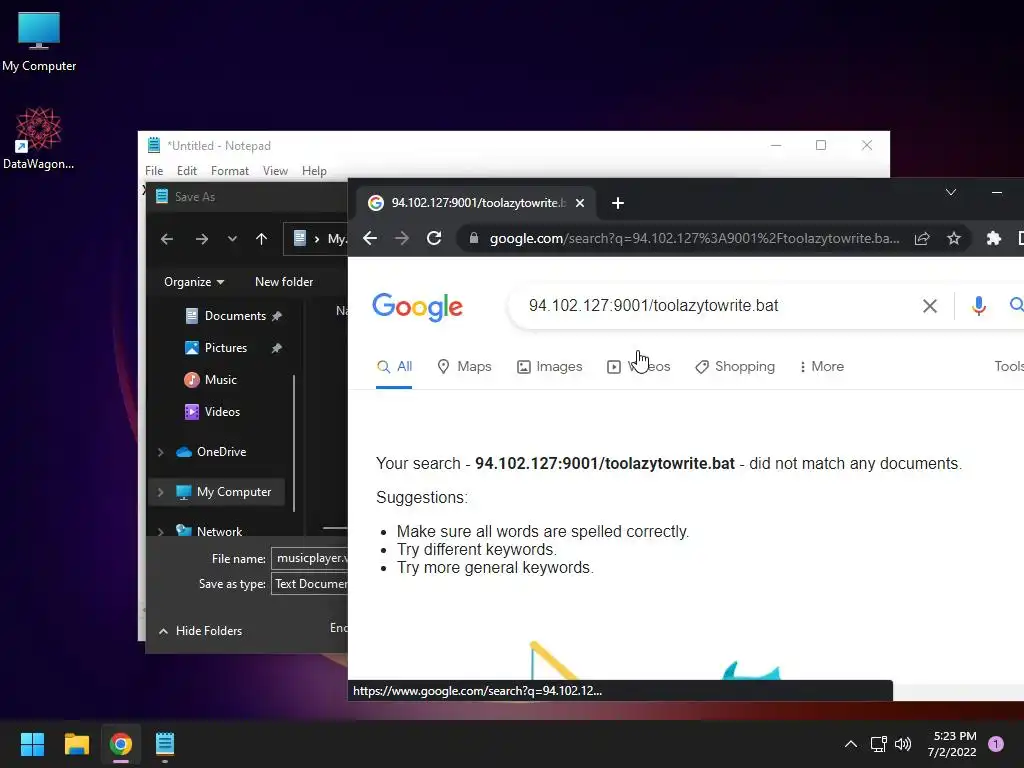Go forward in Save As dialog
Screen dimensions: 1024x768
pyautogui.click(x=202, y=239)
